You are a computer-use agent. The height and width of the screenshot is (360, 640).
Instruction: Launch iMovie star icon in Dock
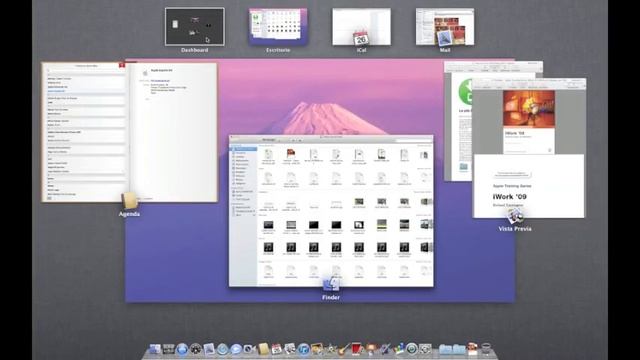330,349
